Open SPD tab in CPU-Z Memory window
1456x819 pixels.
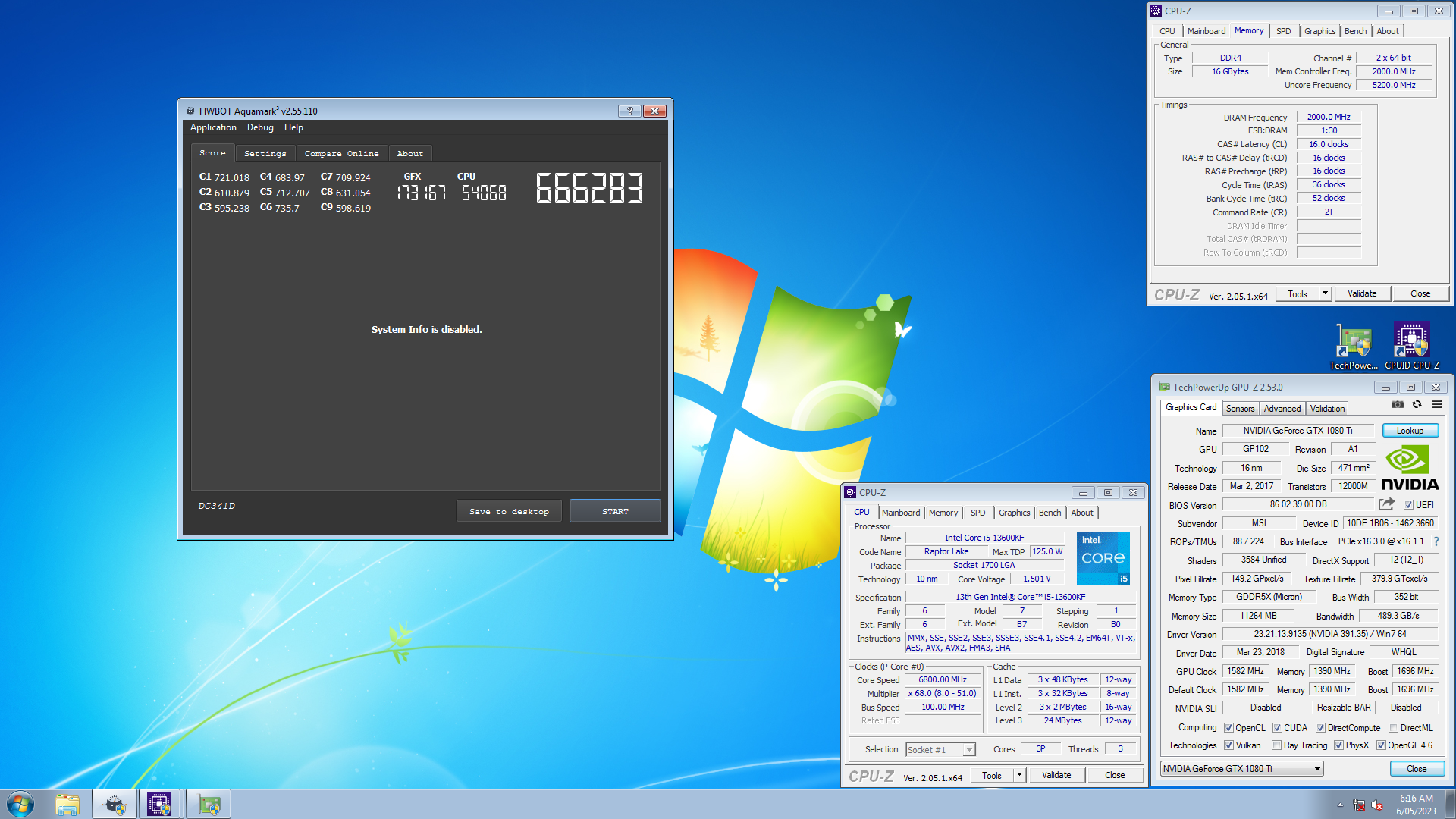[1283, 31]
